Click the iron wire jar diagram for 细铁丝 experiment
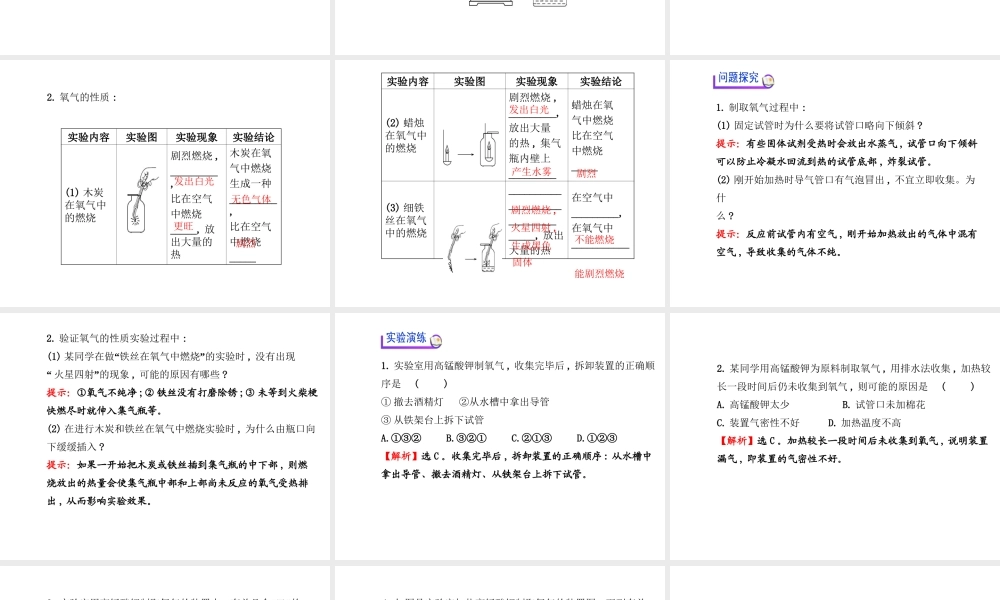Viewport: 1000px width, 600px height. coord(473,249)
